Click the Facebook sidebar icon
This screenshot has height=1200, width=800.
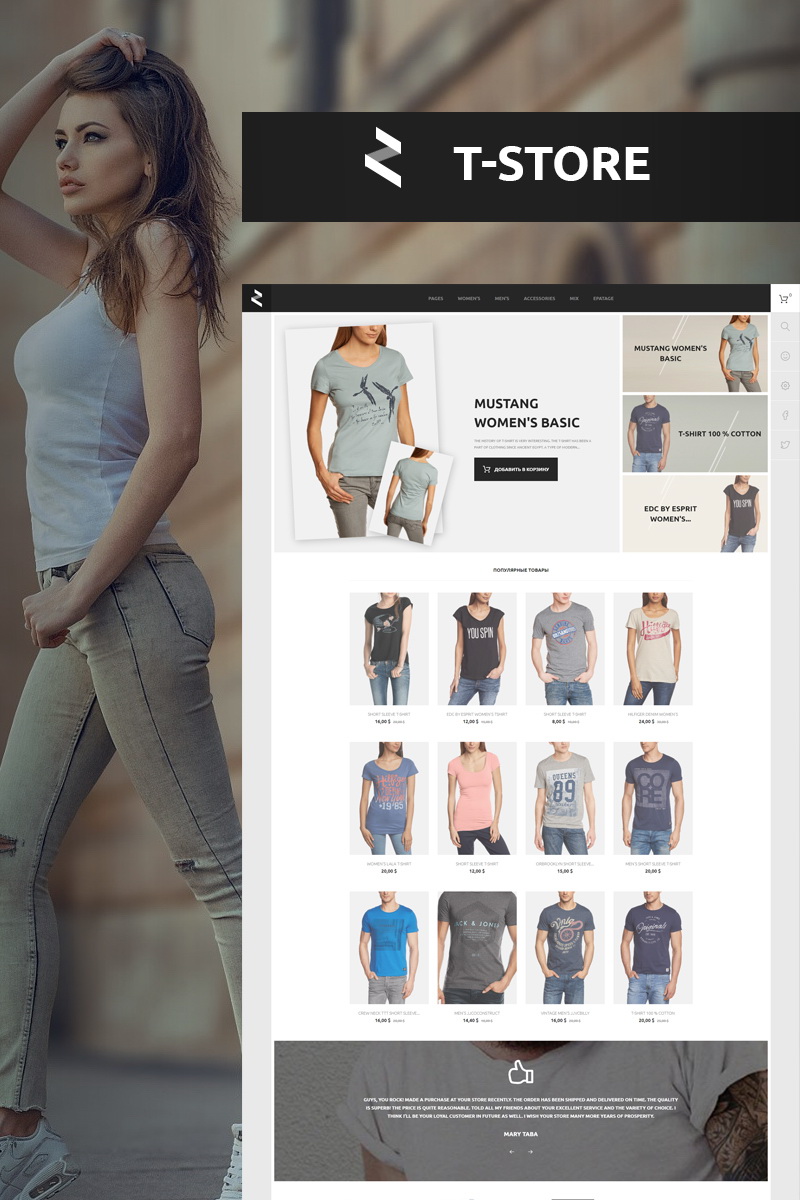(785, 415)
